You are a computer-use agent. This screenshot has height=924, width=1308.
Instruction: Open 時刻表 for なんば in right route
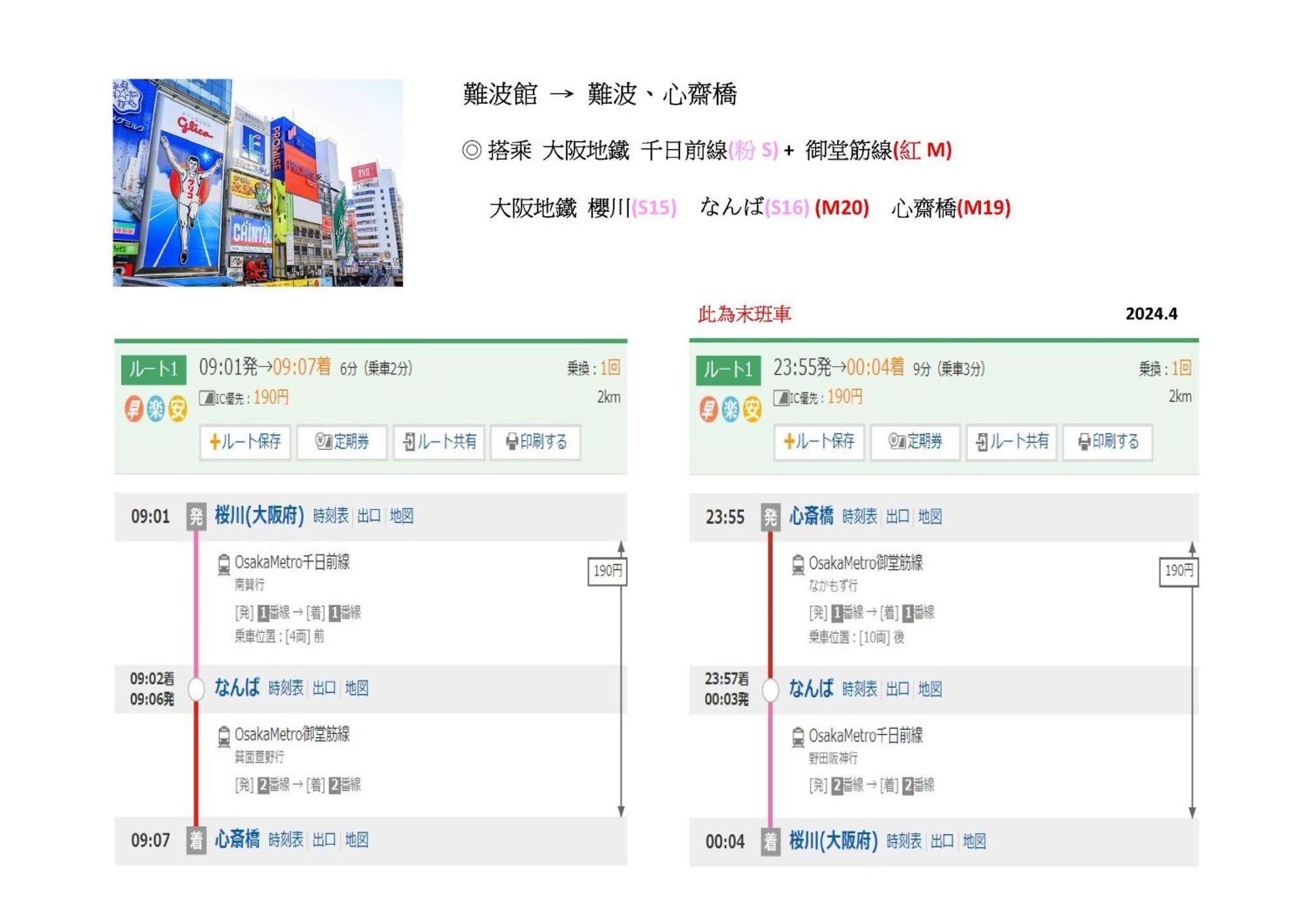(x=859, y=689)
